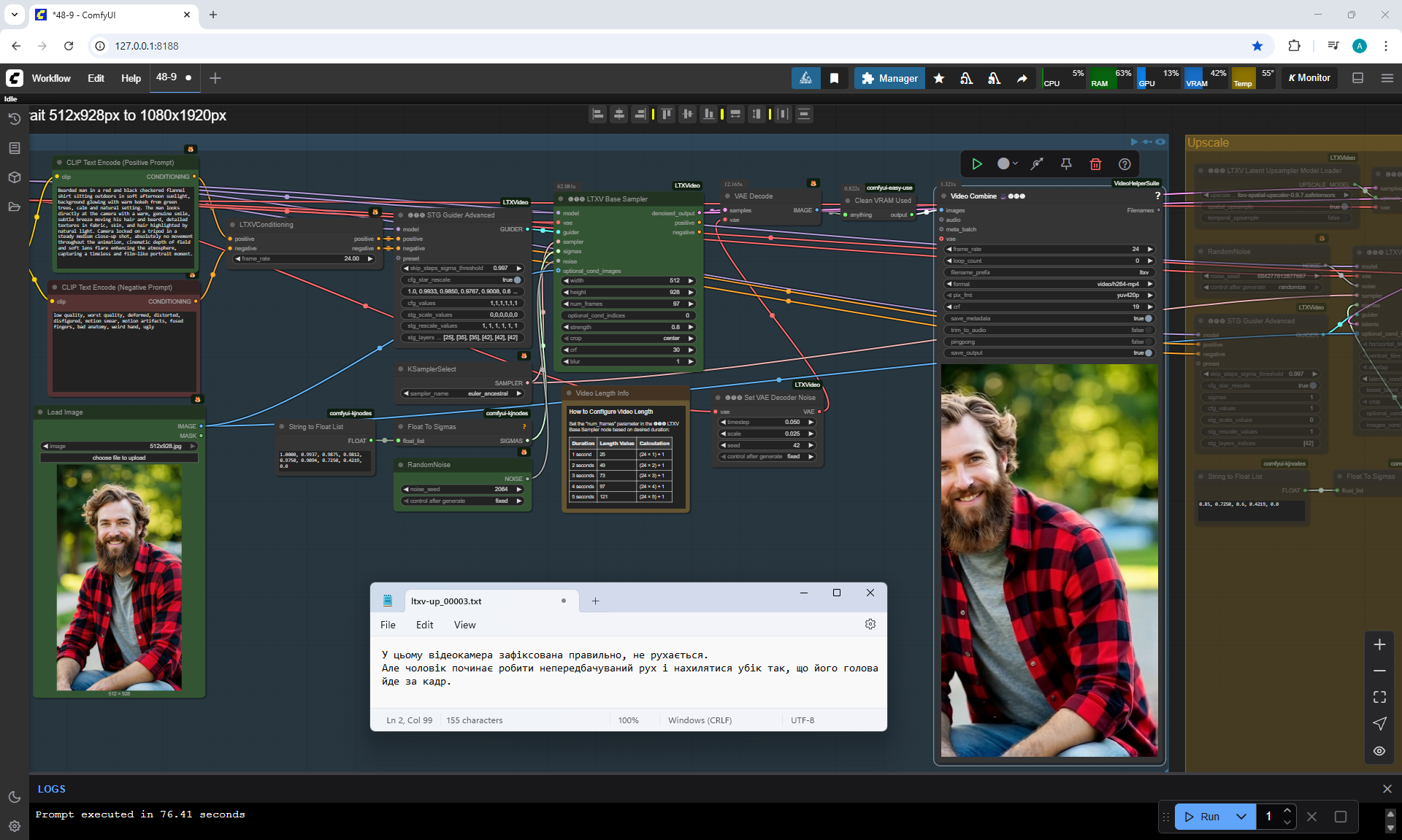This screenshot has height=840, width=1402.
Task: Toggle save_metadata switch in Video Combine
Action: (x=1148, y=318)
